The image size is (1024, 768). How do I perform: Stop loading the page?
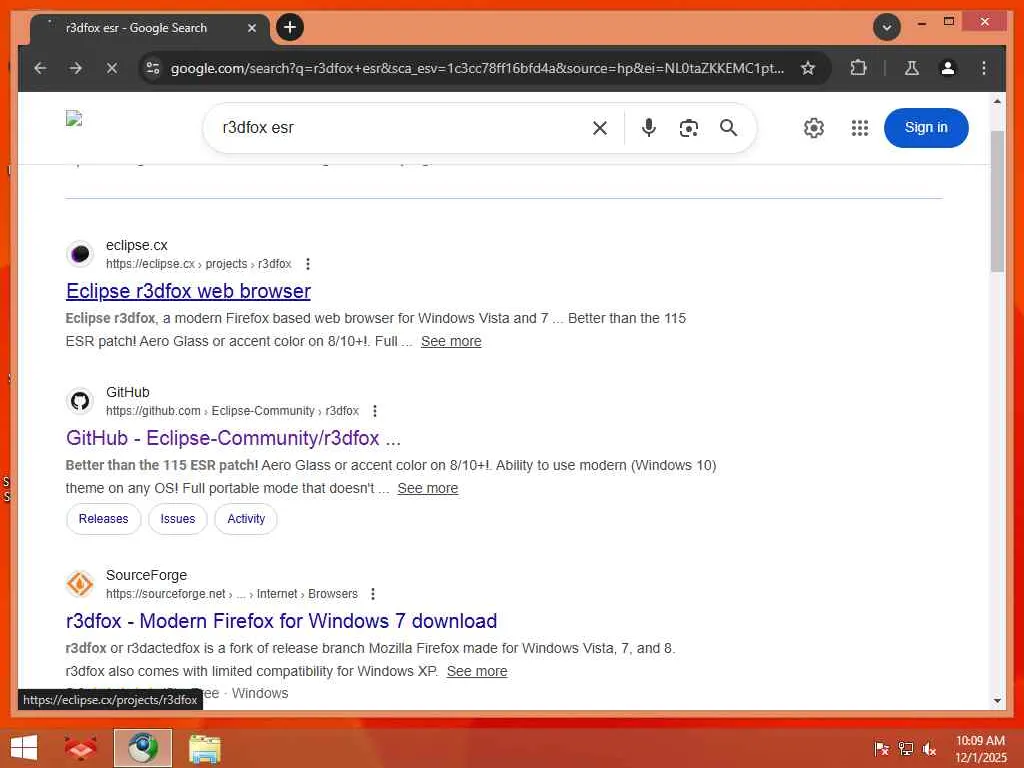coord(112,68)
